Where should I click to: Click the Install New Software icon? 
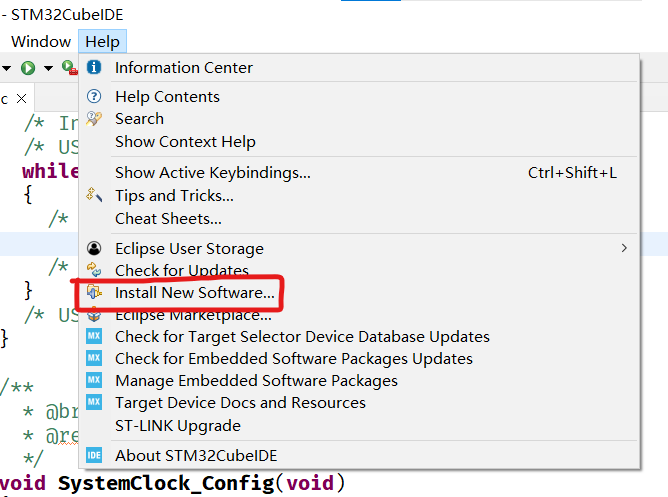94,293
